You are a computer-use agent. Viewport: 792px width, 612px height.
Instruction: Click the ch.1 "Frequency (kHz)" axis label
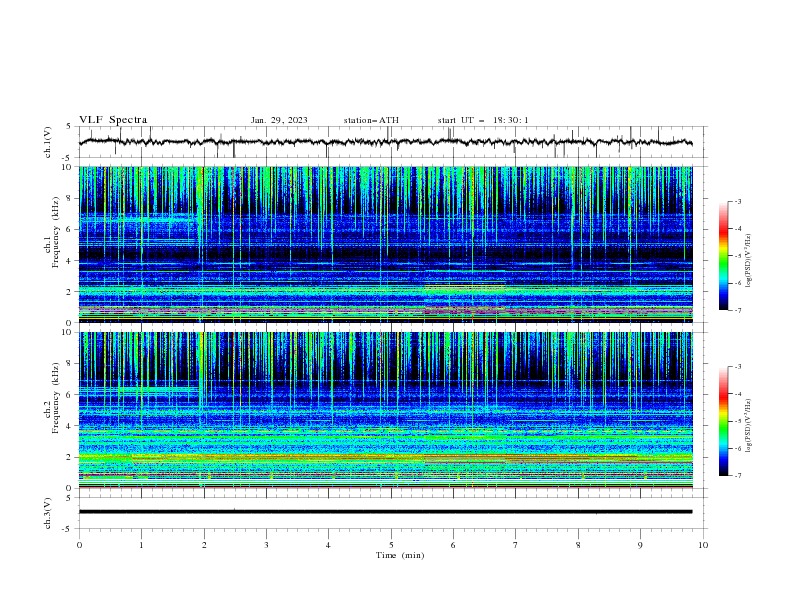click(x=55, y=233)
